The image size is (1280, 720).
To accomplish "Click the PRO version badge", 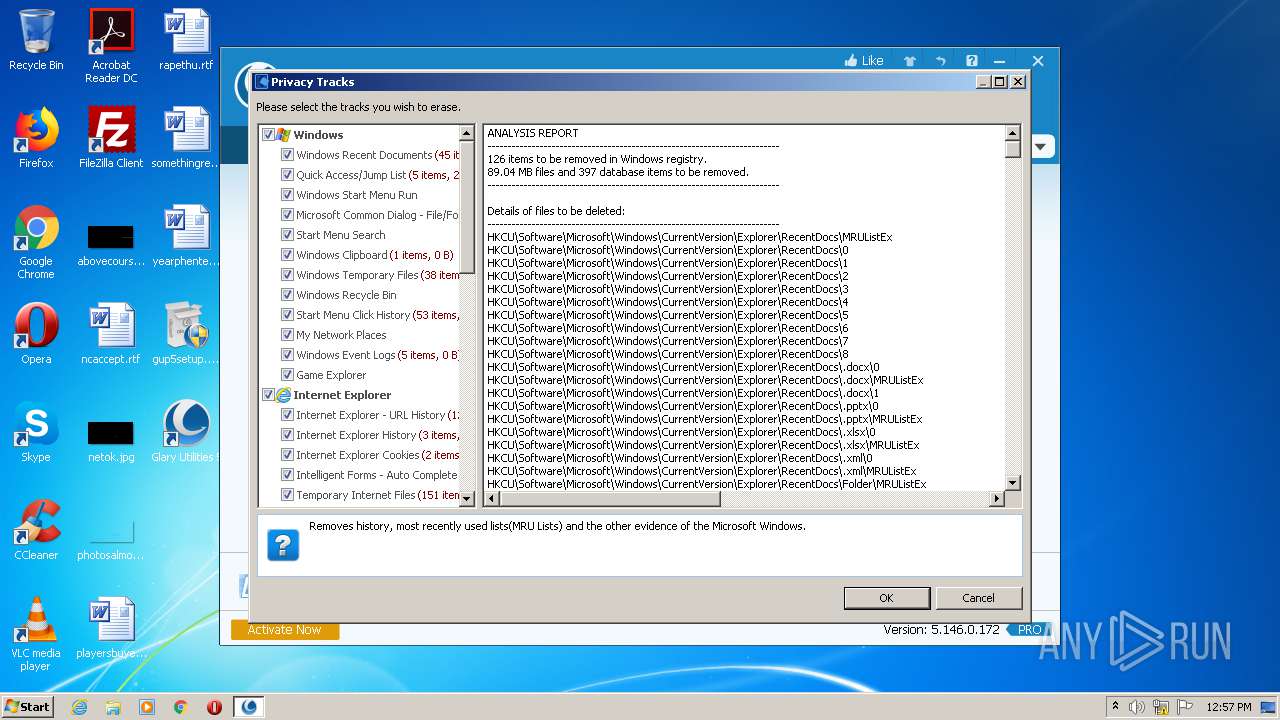I will click(x=1029, y=630).
